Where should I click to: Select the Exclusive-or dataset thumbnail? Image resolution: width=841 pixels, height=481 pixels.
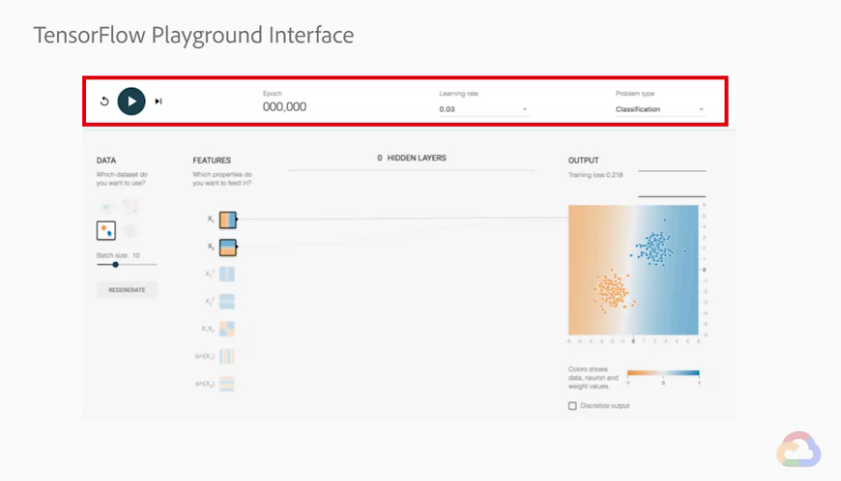click(130, 206)
